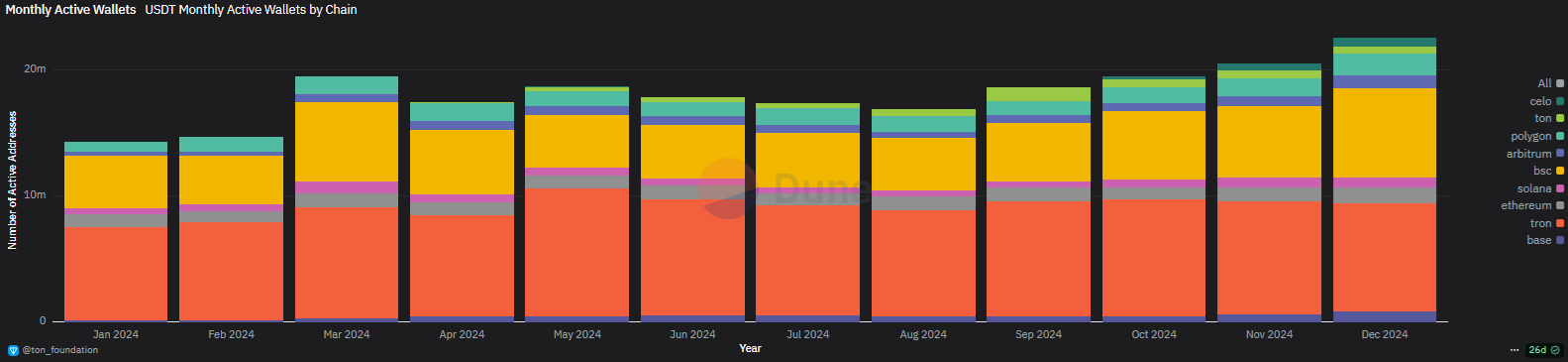Click the tron segment of May 2024 bar

point(576,252)
